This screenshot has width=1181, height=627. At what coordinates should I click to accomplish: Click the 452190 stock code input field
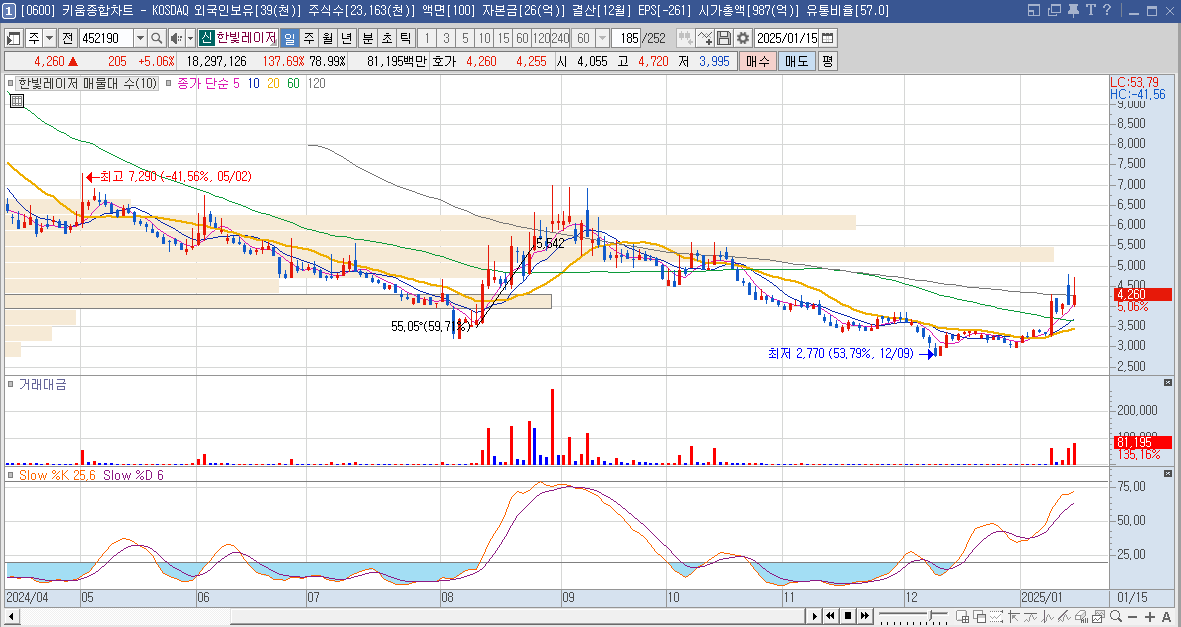106,38
